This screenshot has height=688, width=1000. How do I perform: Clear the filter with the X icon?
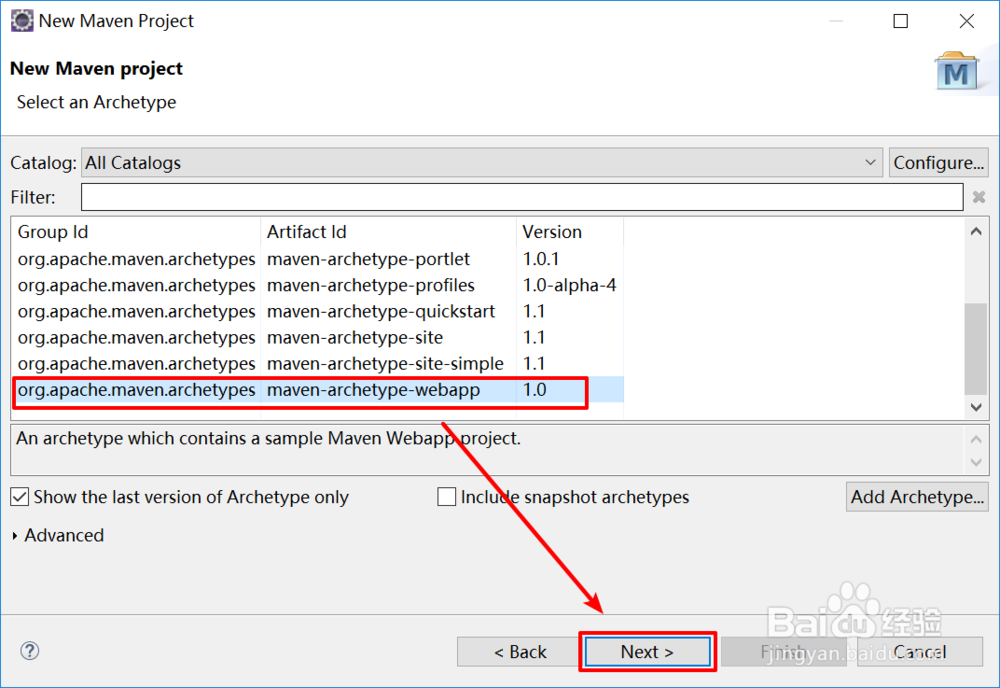pyautogui.click(x=979, y=197)
